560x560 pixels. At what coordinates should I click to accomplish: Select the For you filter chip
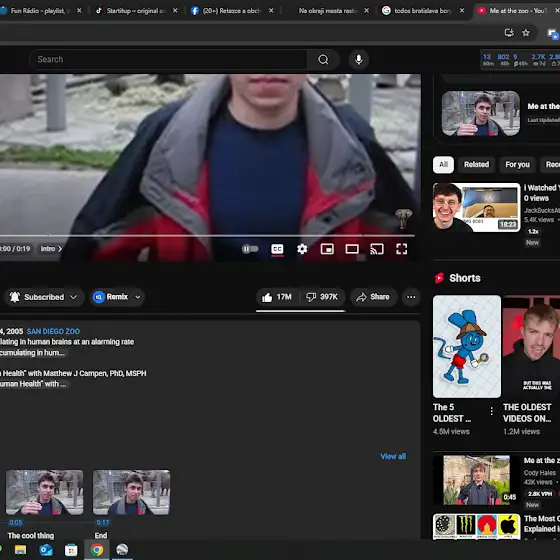coord(518,165)
